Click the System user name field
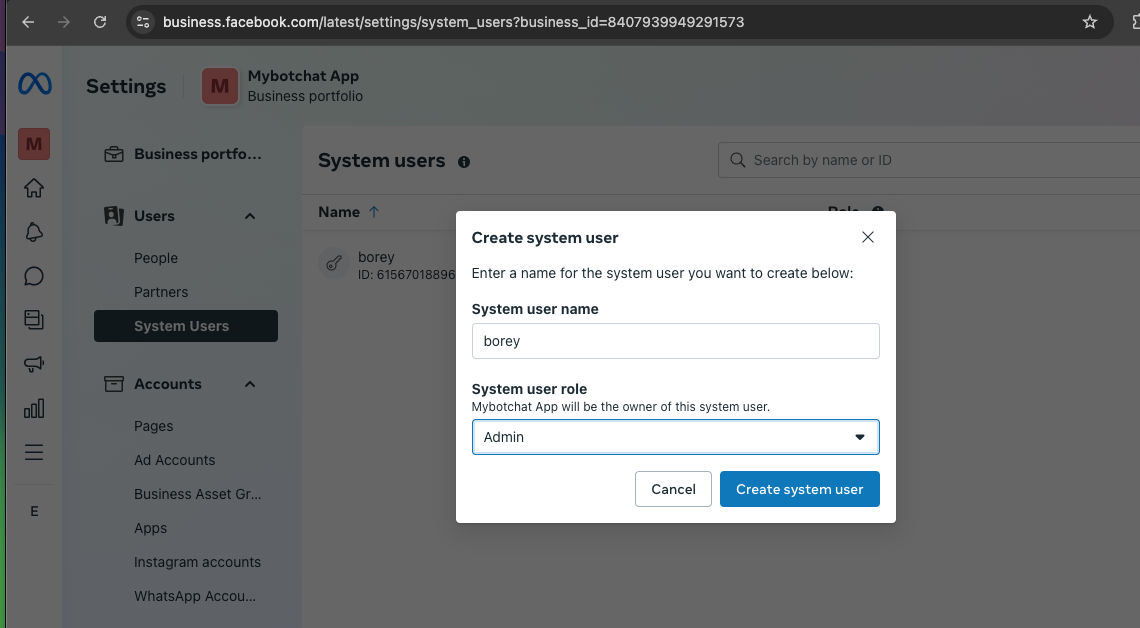This screenshot has height=628, width=1140. pyautogui.click(x=675, y=341)
